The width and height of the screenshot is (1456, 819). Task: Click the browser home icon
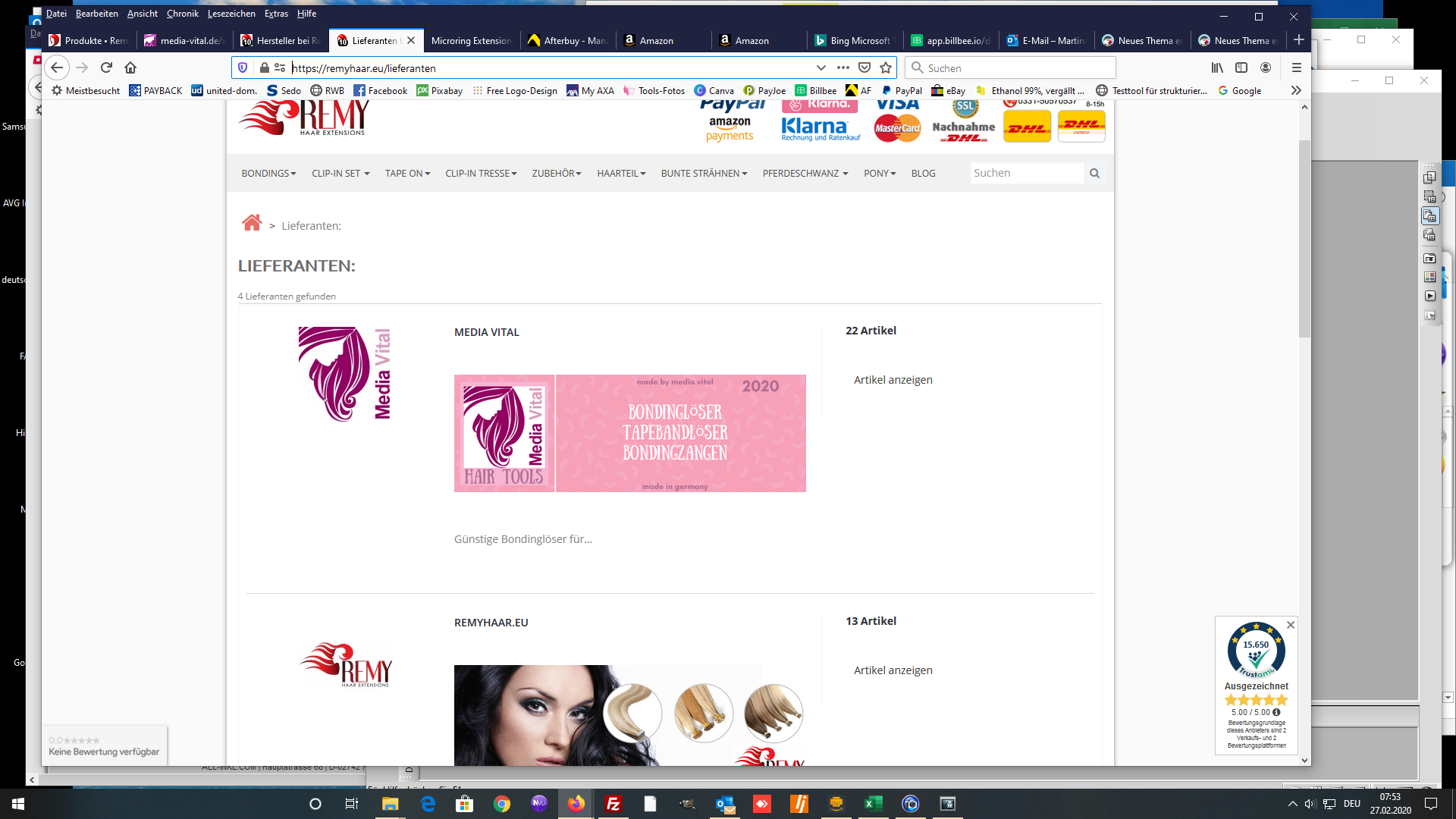(x=130, y=67)
